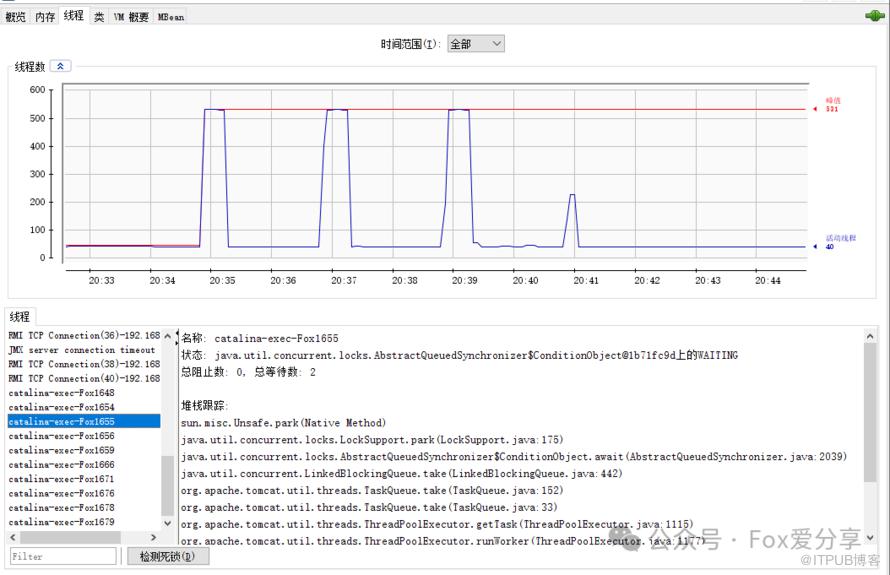Collapse the 线程数 chart panel
This screenshot has height=575, width=890.
coord(60,66)
